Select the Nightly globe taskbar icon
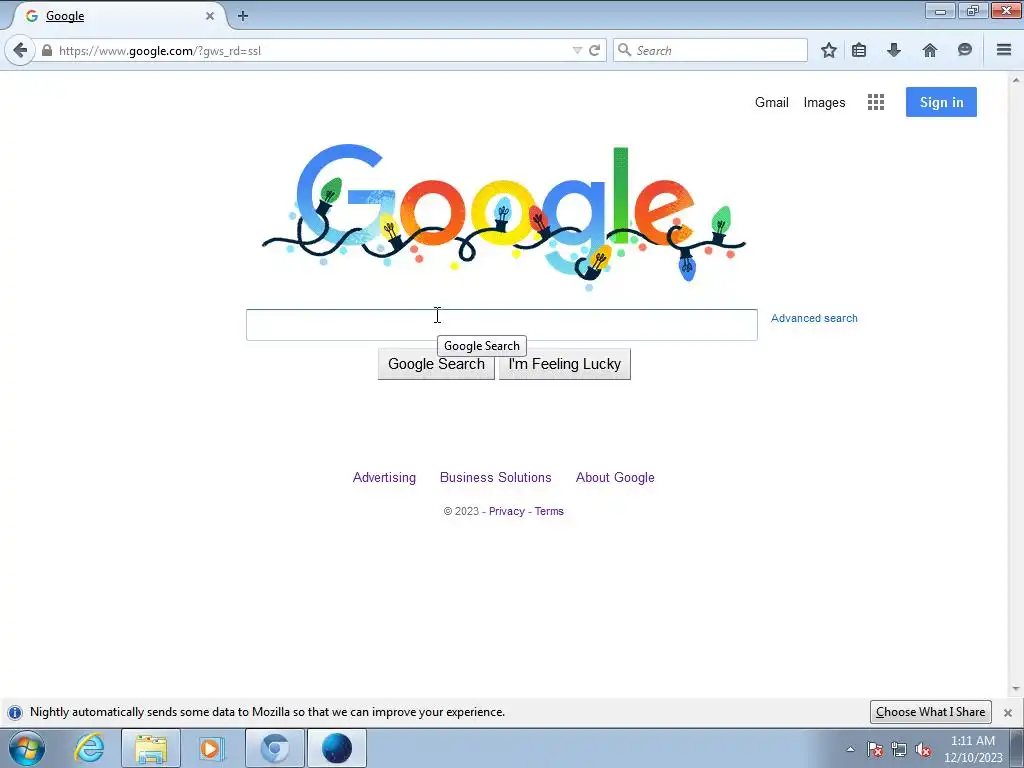The image size is (1024, 768). [337, 748]
